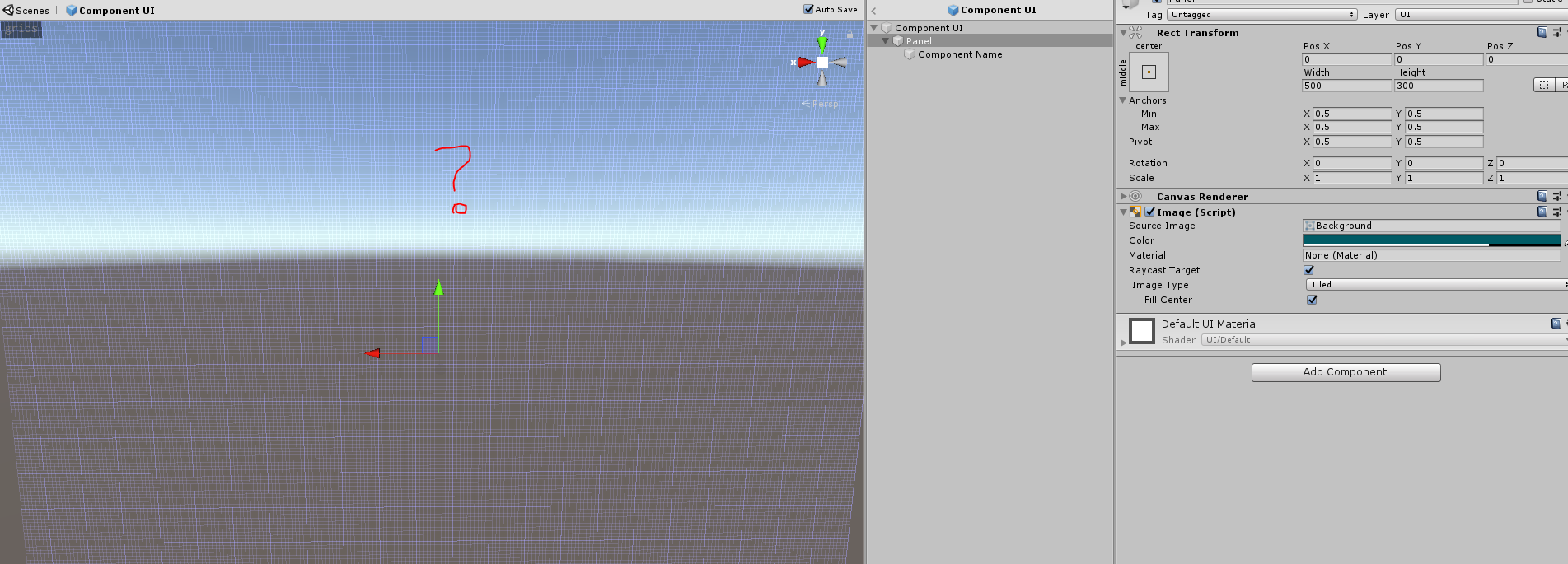Click the Source Image field showing Background
Screen dimensions: 1568x564
(x=1431, y=226)
